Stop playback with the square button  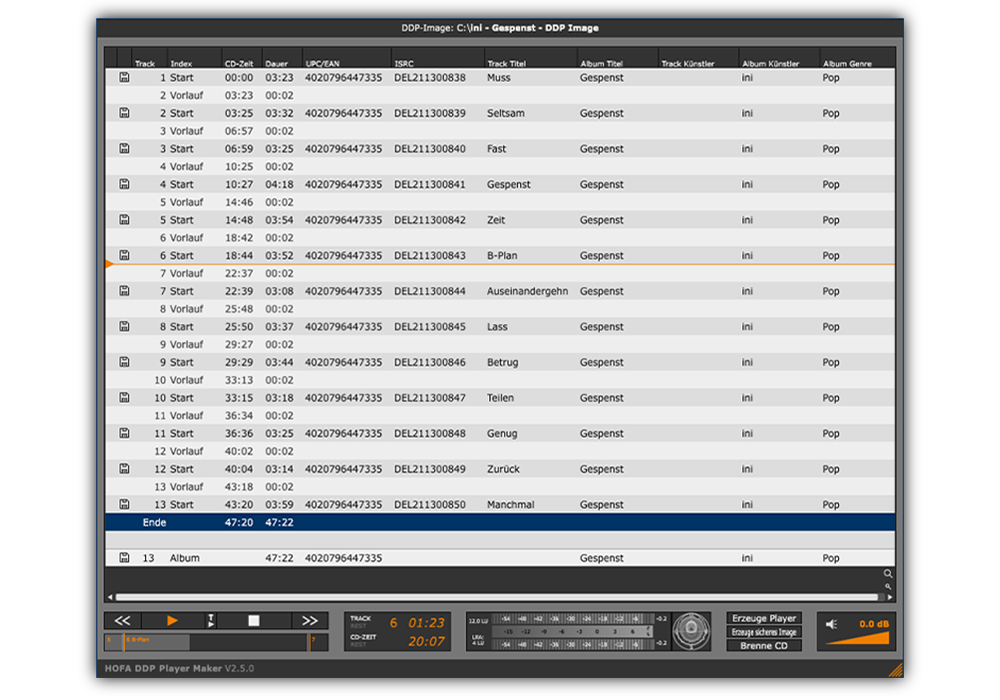coord(254,621)
